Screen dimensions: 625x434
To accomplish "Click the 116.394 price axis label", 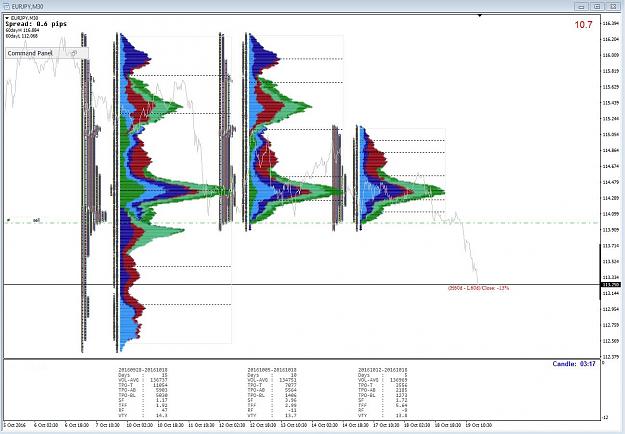I will tap(611, 23).
